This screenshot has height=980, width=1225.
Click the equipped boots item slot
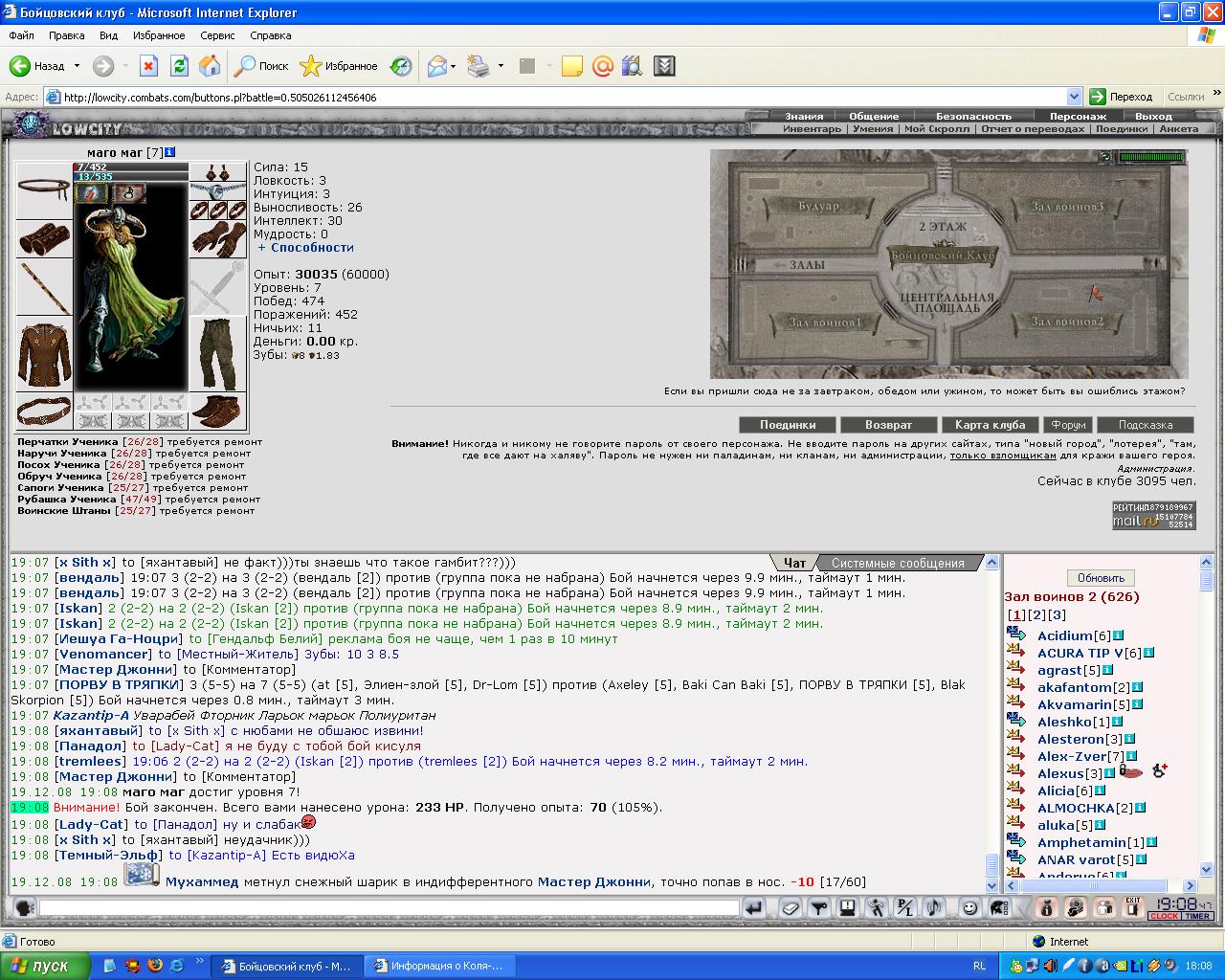(217, 412)
